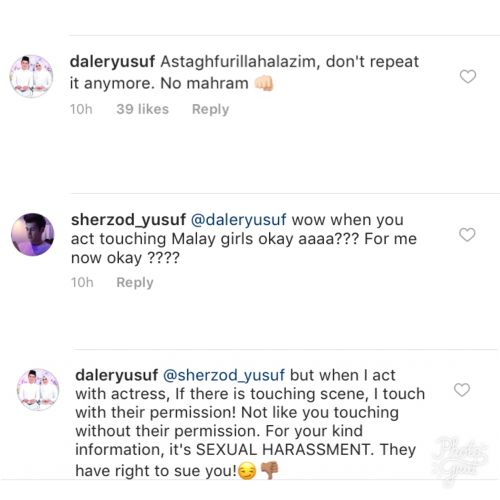Viewport: 500px width, 500px height.
Task: Open daleryusuf's avatar on first comment
Action: (31, 76)
